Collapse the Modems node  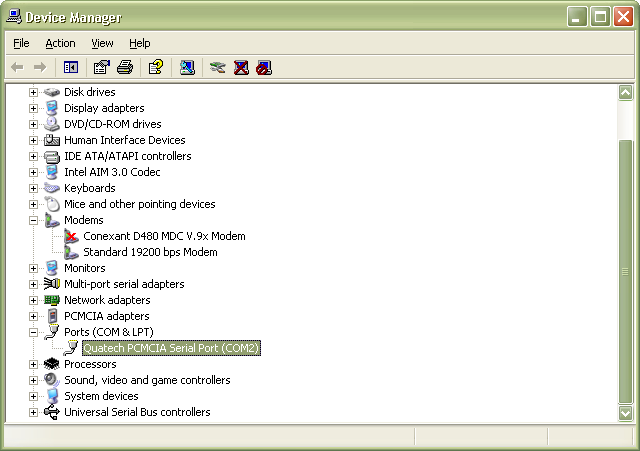(33, 220)
